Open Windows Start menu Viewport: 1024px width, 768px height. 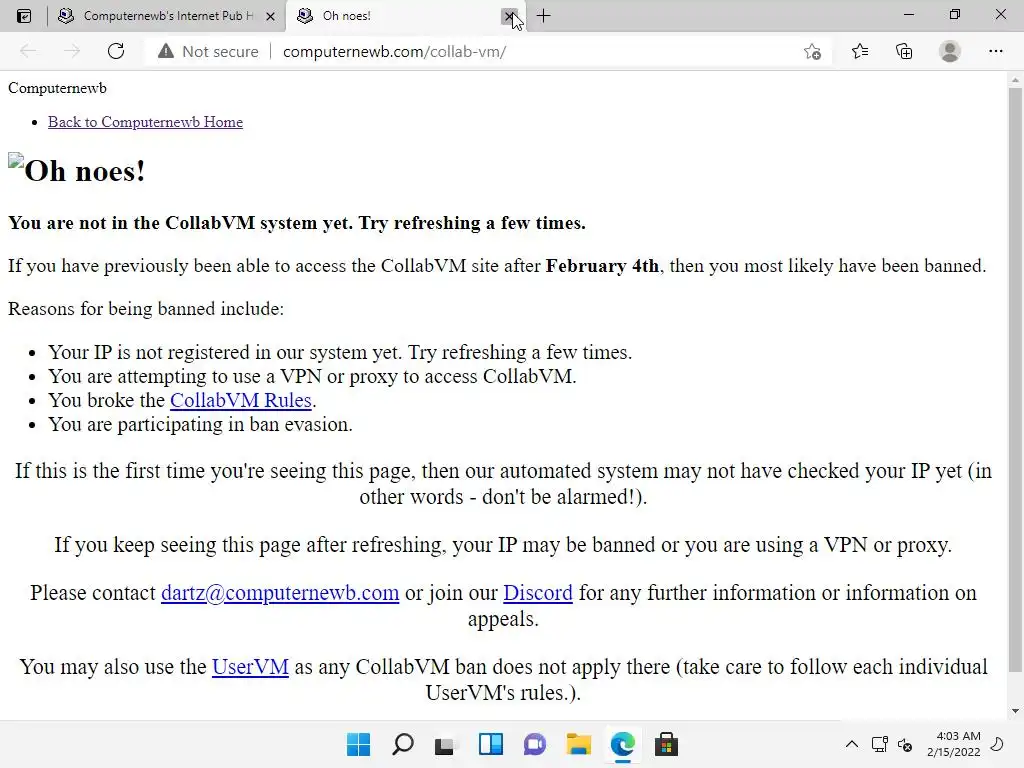pos(359,744)
